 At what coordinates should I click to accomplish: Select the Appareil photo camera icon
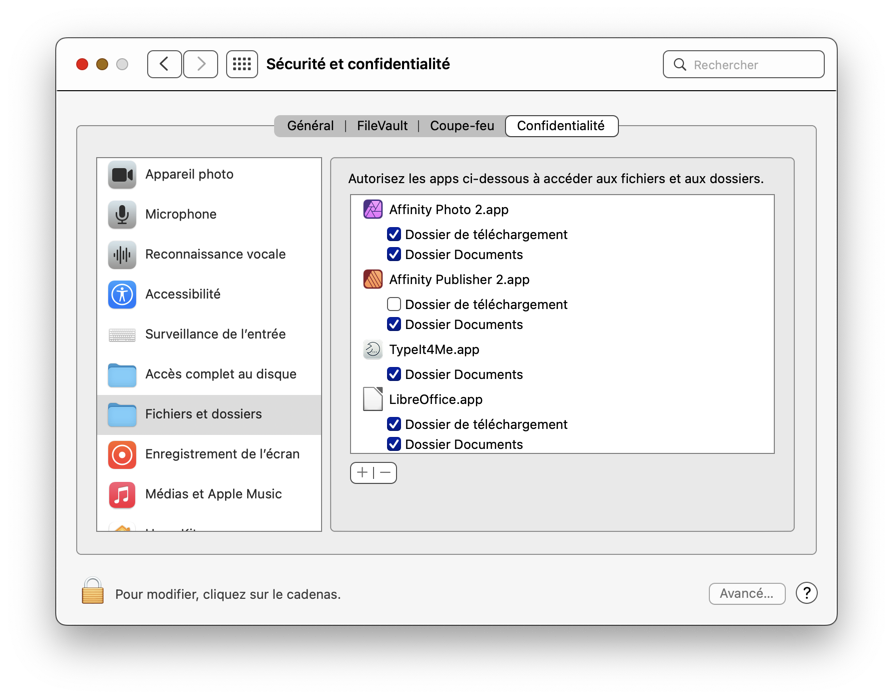(x=122, y=175)
